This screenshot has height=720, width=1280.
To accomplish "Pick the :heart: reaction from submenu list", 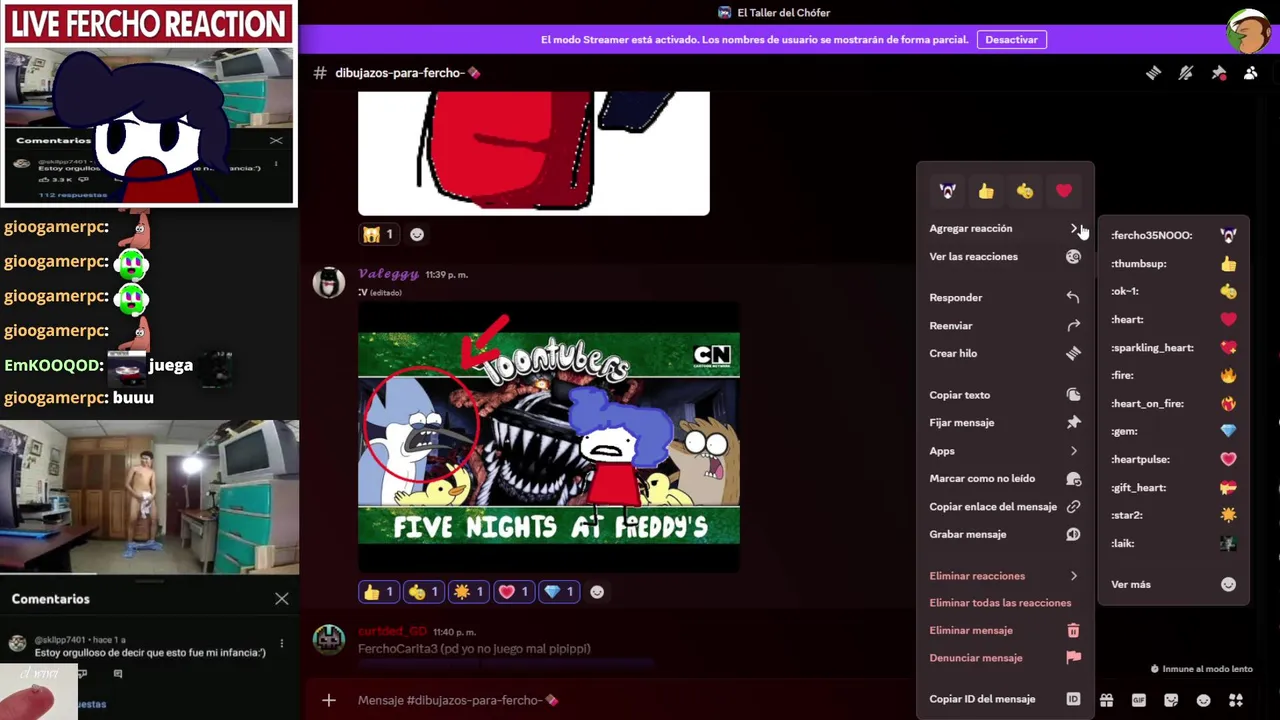I will pyautogui.click(x=1173, y=319).
